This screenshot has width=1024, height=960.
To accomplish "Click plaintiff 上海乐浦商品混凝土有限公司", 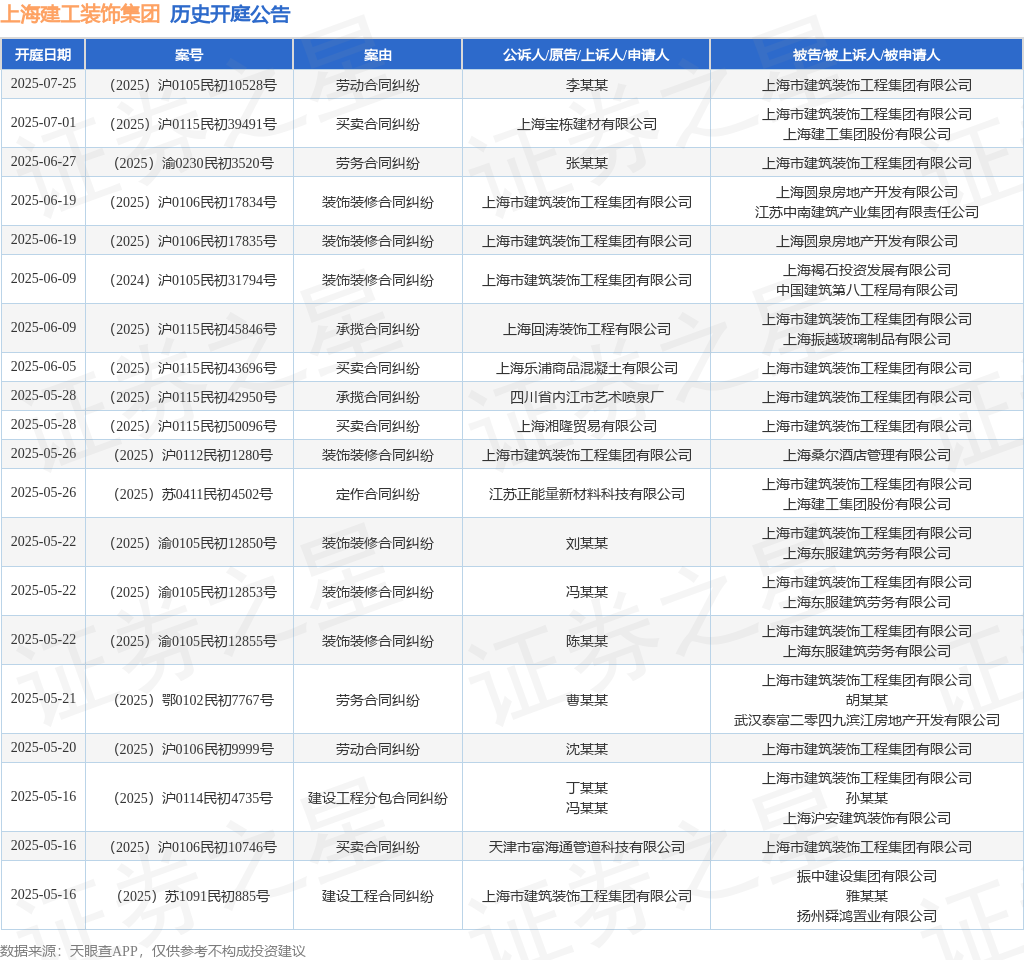I will click(x=586, y=368).
